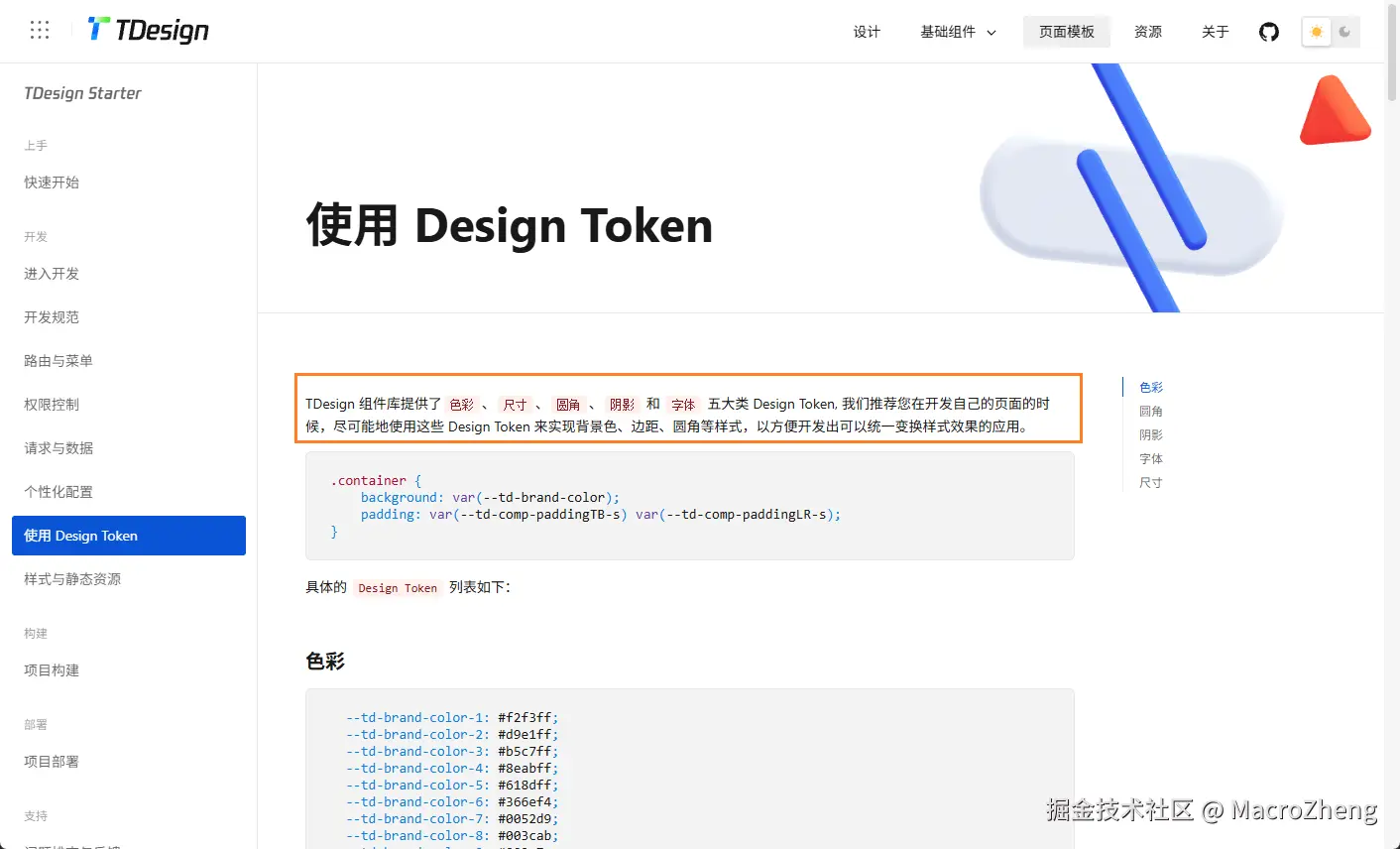Viewport: 1400px width, 849px height.
Task: Click the 使用 Design Token page heading
Action: (x=510, y=225)
